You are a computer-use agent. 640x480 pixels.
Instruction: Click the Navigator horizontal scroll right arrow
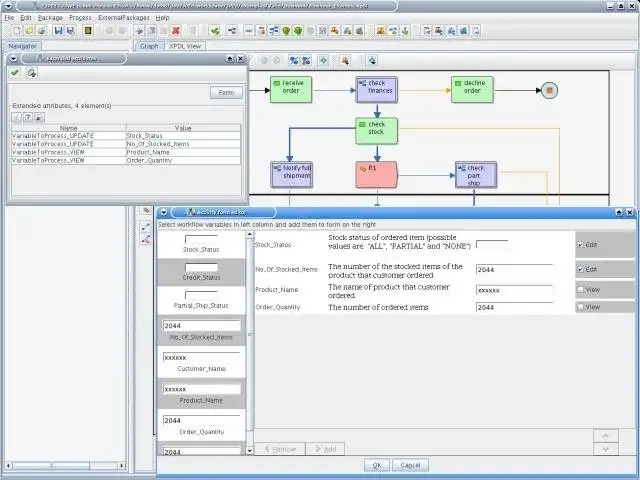pyautogui.click(x=121, y=465)
